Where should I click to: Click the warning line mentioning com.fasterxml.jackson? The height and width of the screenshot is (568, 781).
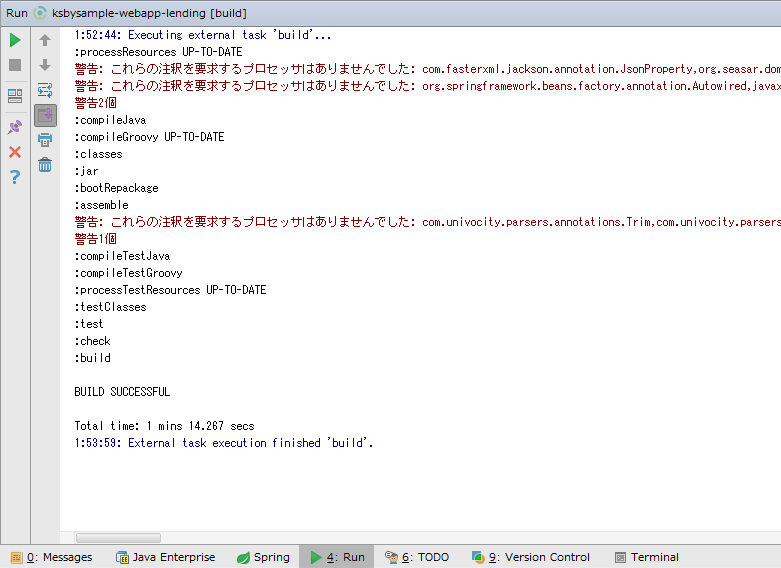pyautogui.click(x=427, y=69)
